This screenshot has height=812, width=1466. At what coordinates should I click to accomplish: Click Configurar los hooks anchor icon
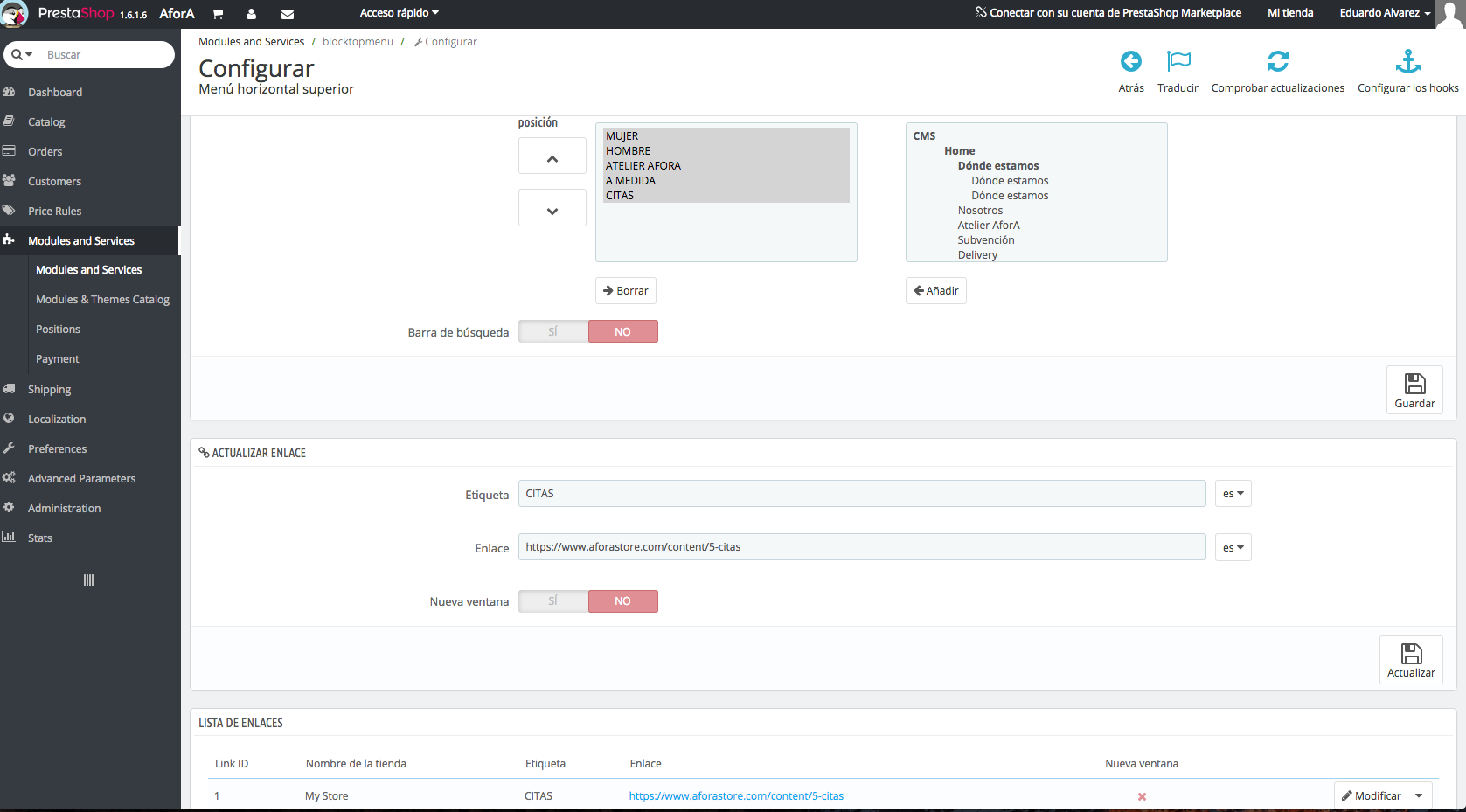pos(1408,61)
